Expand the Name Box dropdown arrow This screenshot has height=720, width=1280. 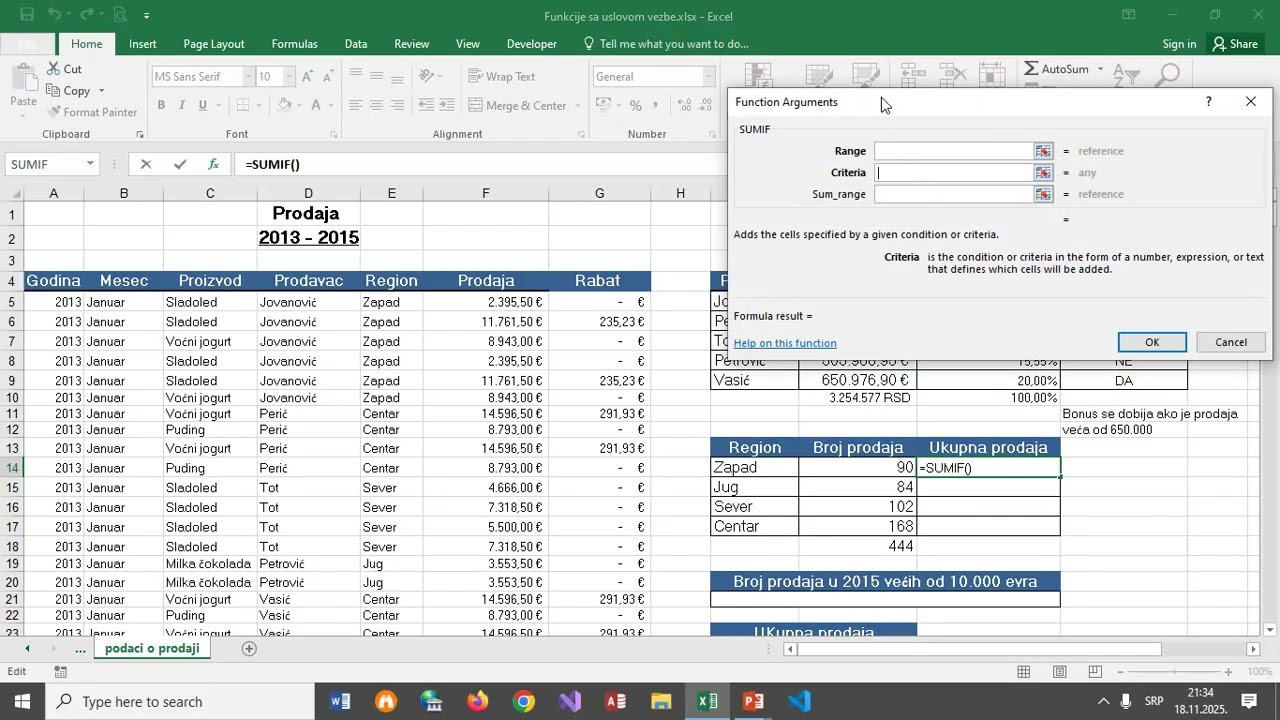click(90, 164)
